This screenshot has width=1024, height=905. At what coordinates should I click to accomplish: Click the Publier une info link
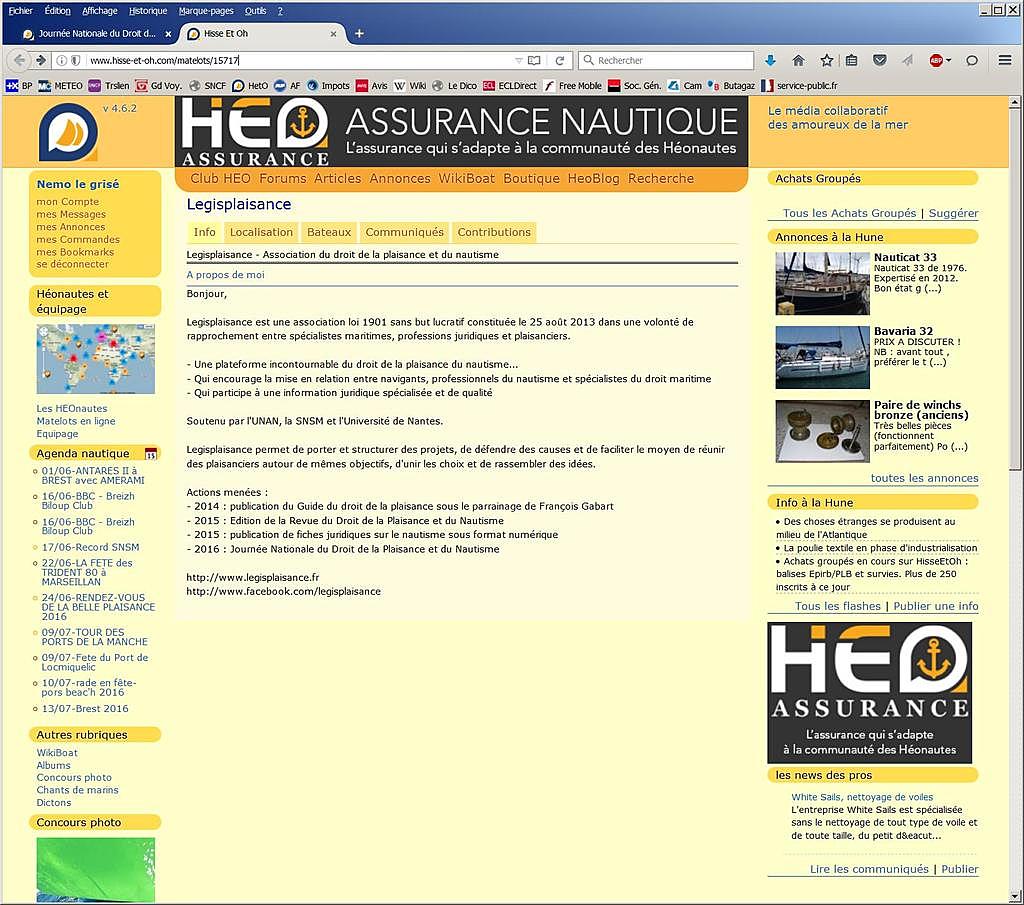click(936, 606)
